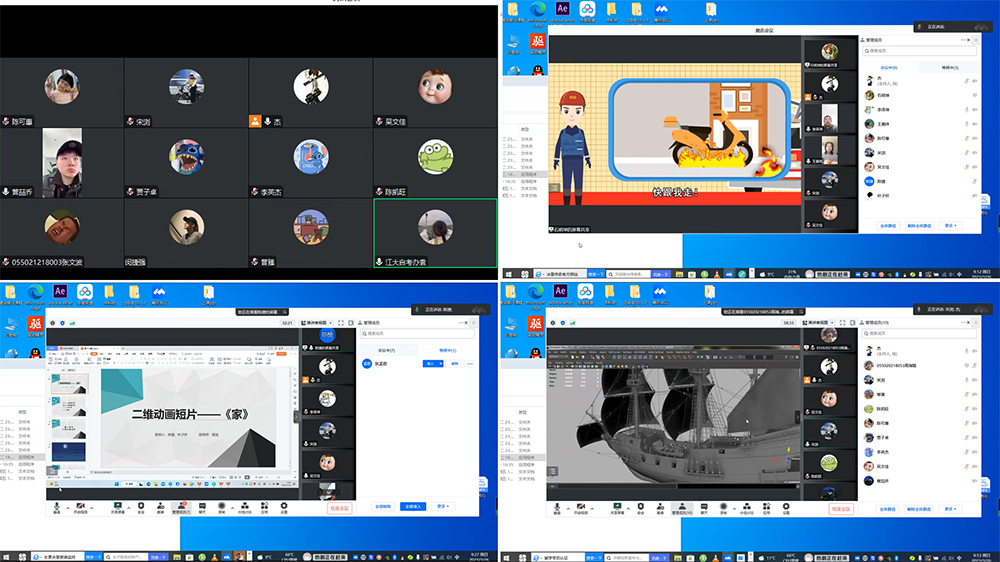This screenshot has width=1000, height=562.
Task: Click 移除 for 张孟君 in waiting list
Action: tap(455, 364)
